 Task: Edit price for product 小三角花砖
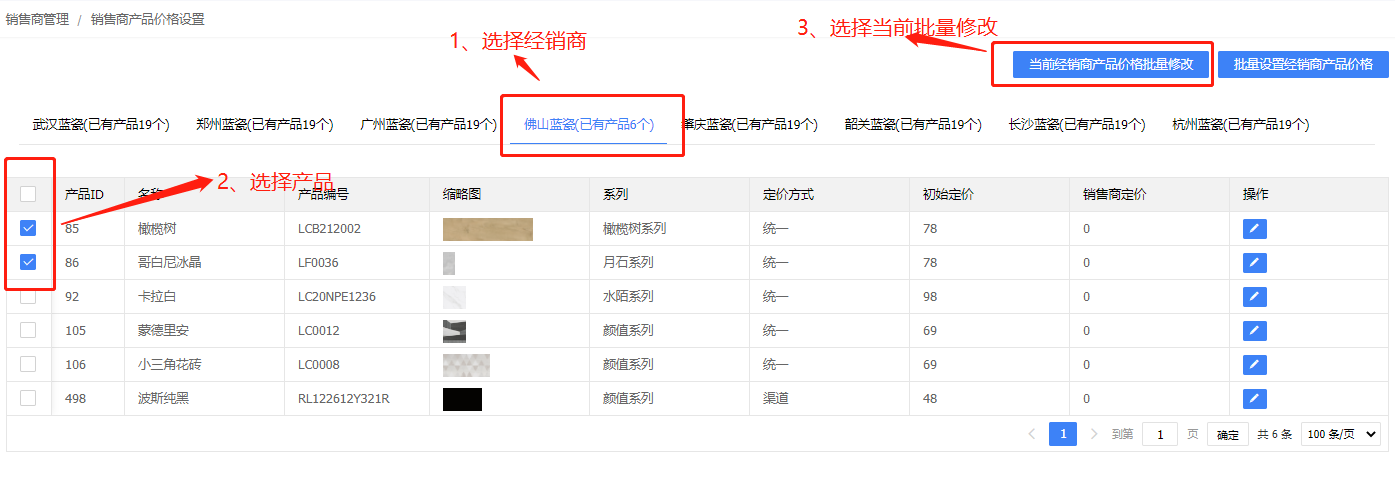click(x=1254, y=365)
